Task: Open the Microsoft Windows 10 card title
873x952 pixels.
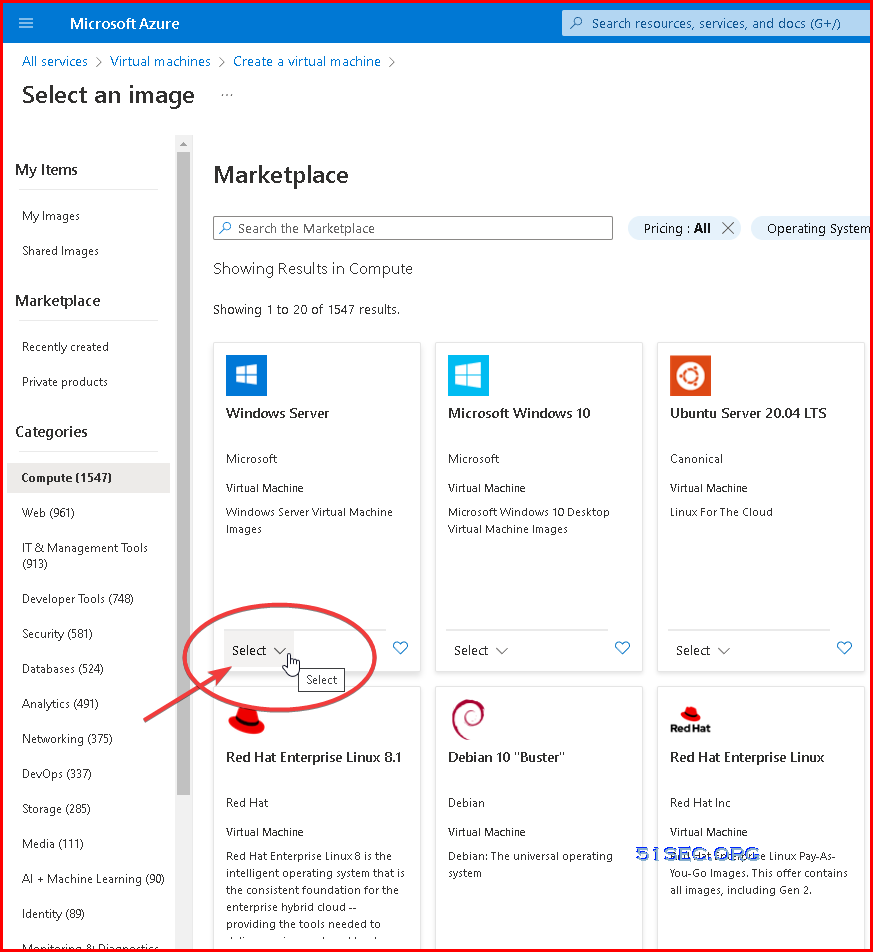Action: (x=519, y=413)
